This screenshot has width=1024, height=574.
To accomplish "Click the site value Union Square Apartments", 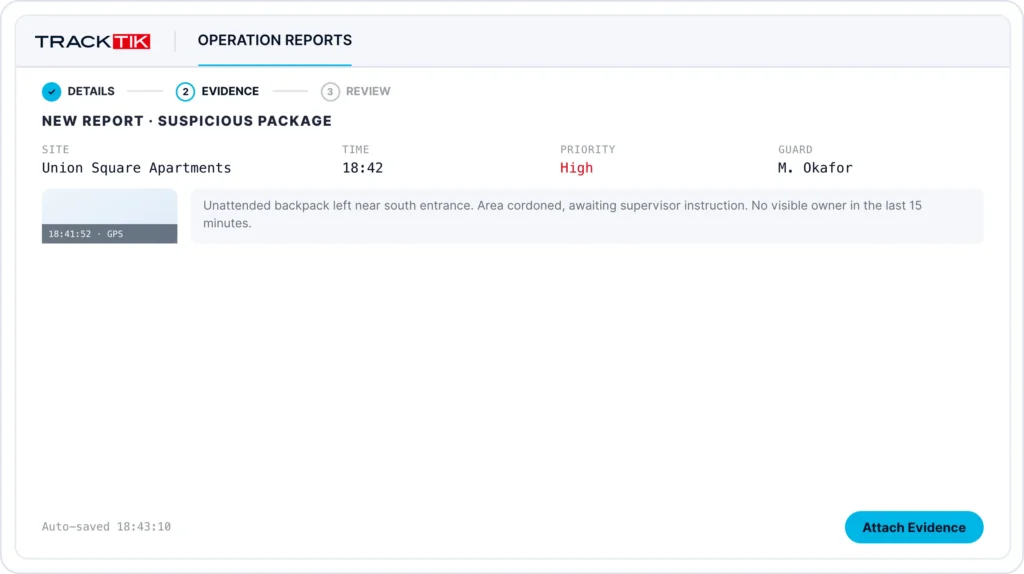I will pos(136,168).
